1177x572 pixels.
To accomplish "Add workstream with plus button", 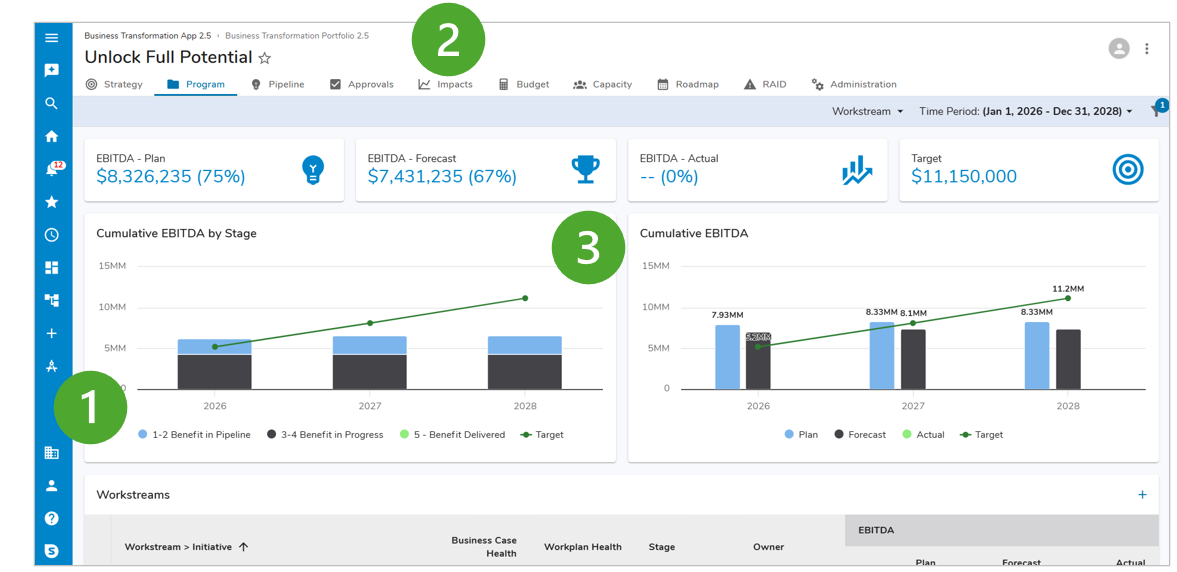I will pos(1142,495).
